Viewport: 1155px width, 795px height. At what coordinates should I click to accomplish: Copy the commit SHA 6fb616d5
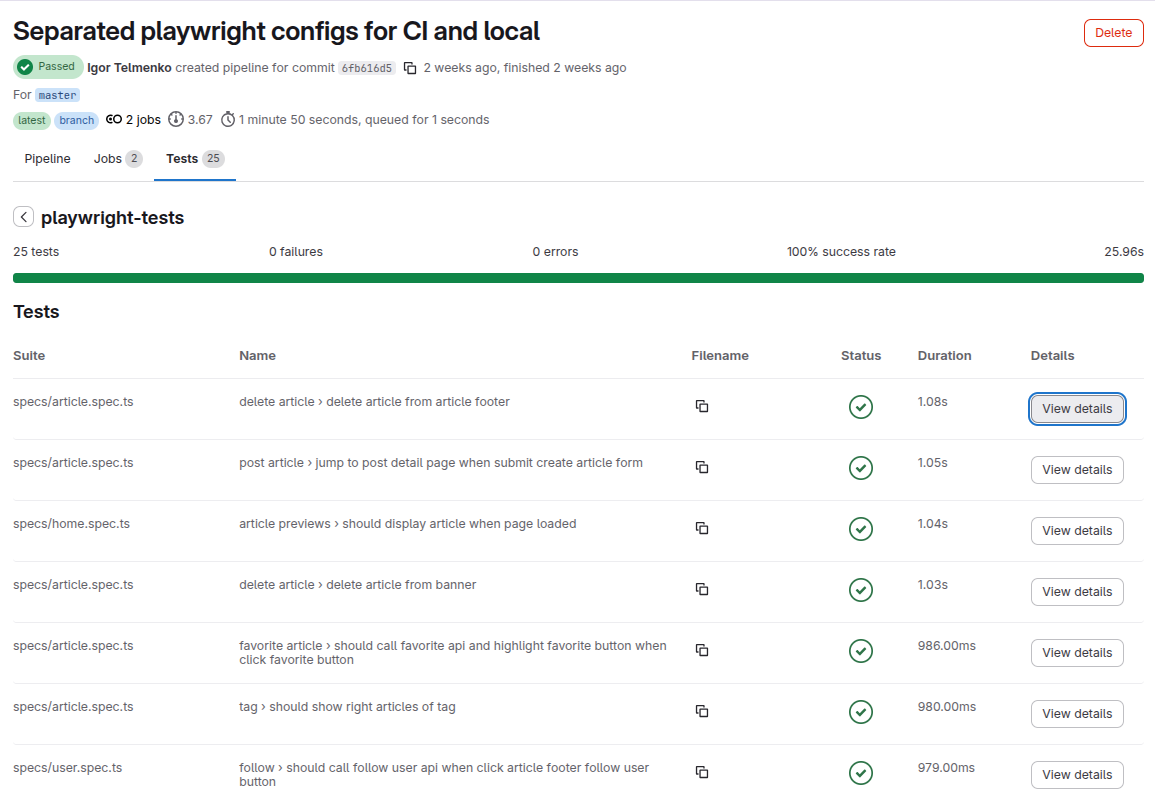click(x=410, y=68)
